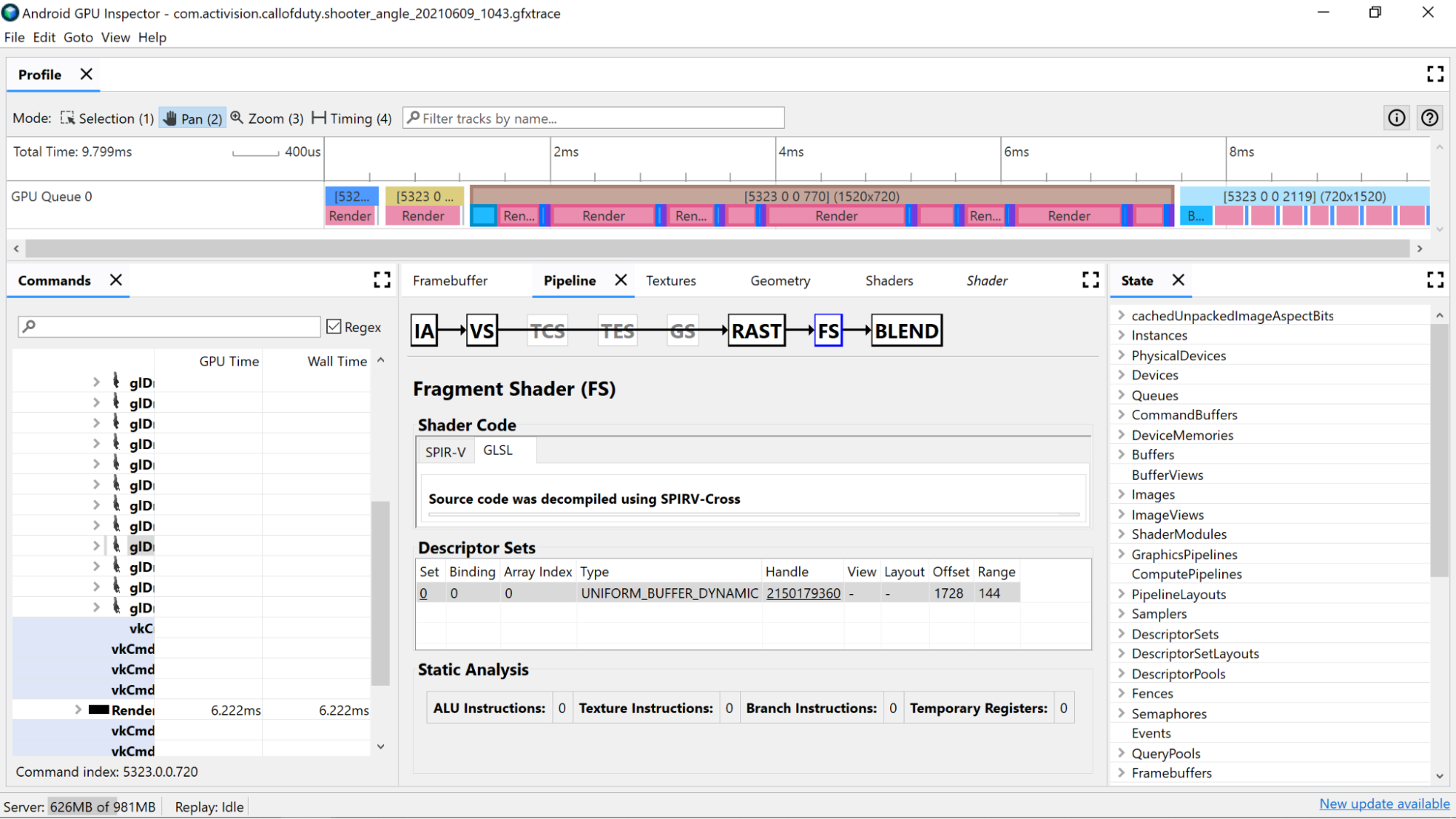Click the RAST stage icon in pipeline
Screen dimensions: 1456x819
pos(757,330)
